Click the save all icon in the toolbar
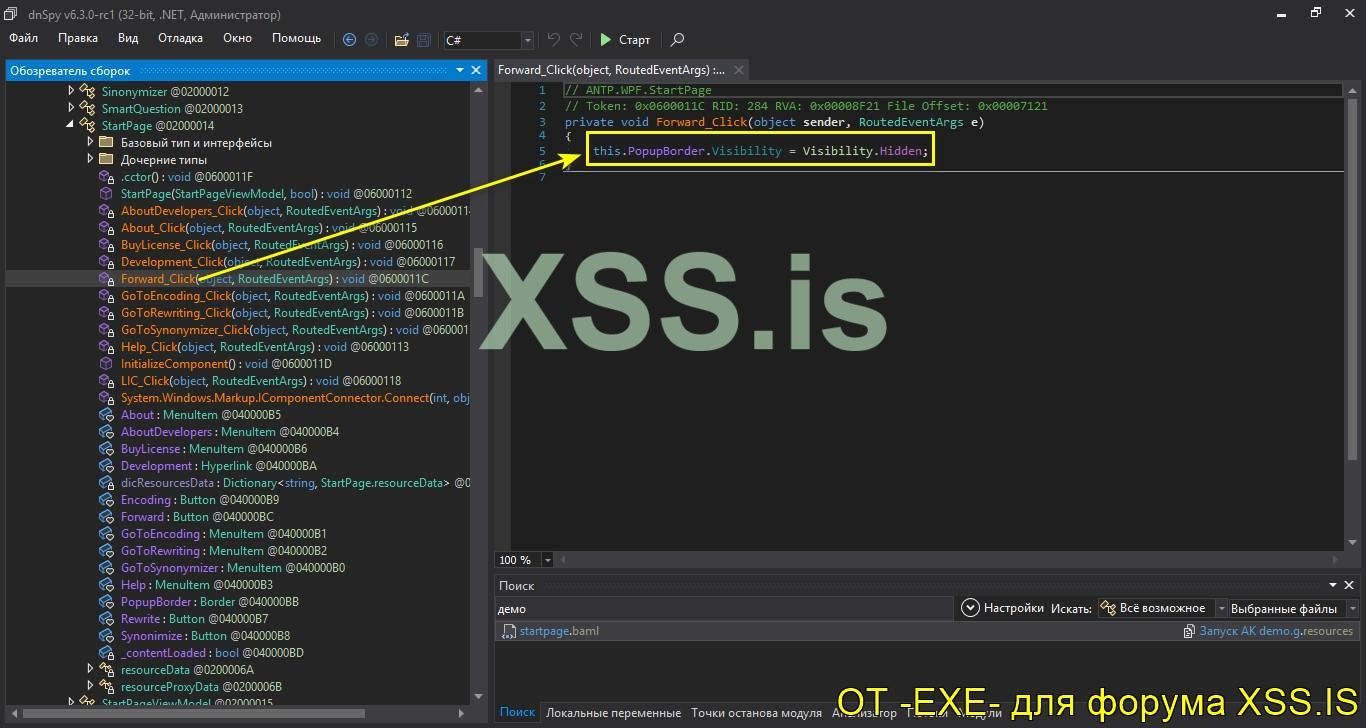Viewport: 1366px width, 728px height. pyautogui.click(x=424, y=40)
